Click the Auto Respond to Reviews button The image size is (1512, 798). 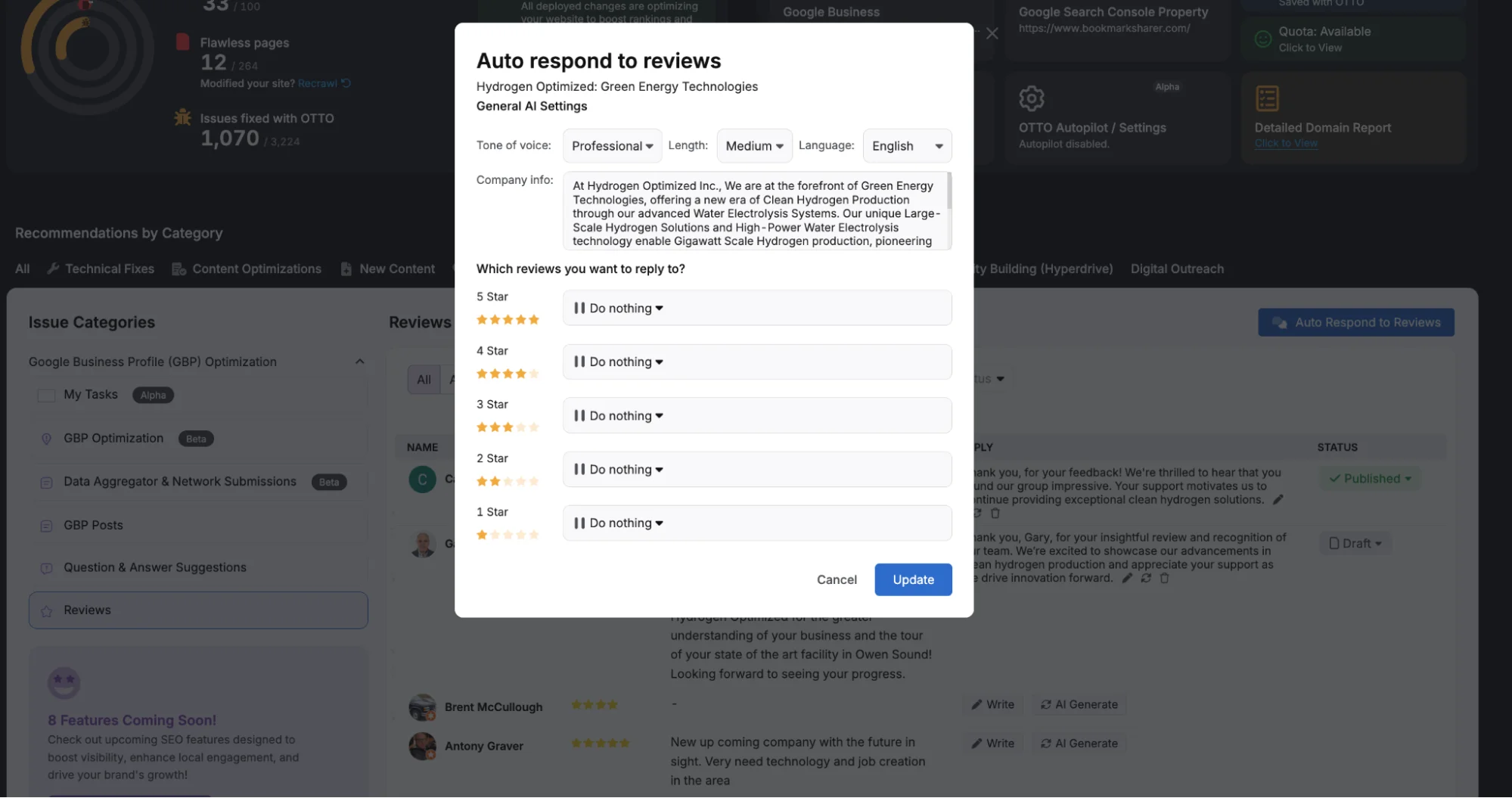click(1355, 322)
